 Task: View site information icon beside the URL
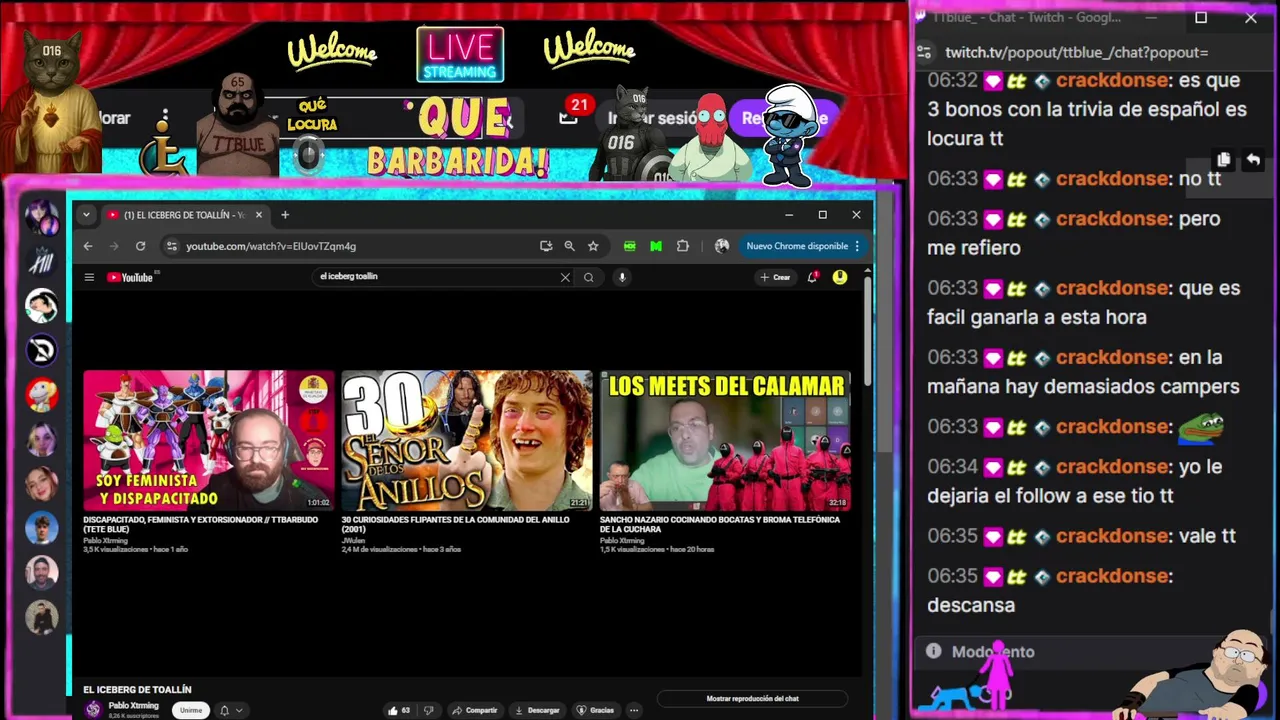(x=172, y=246)
